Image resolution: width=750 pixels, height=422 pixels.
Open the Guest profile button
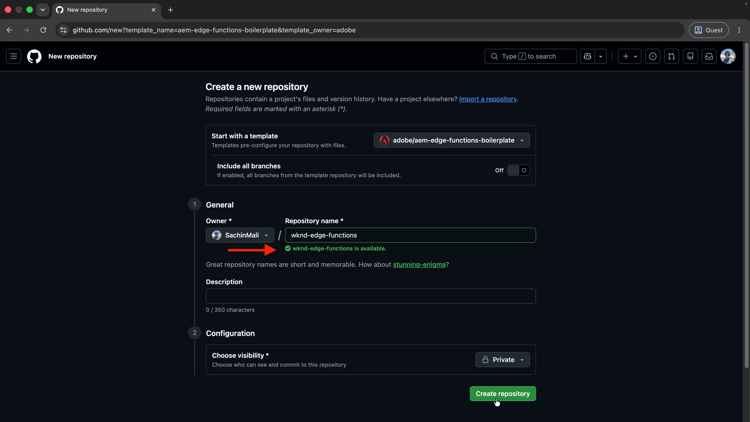coord(709,30)
